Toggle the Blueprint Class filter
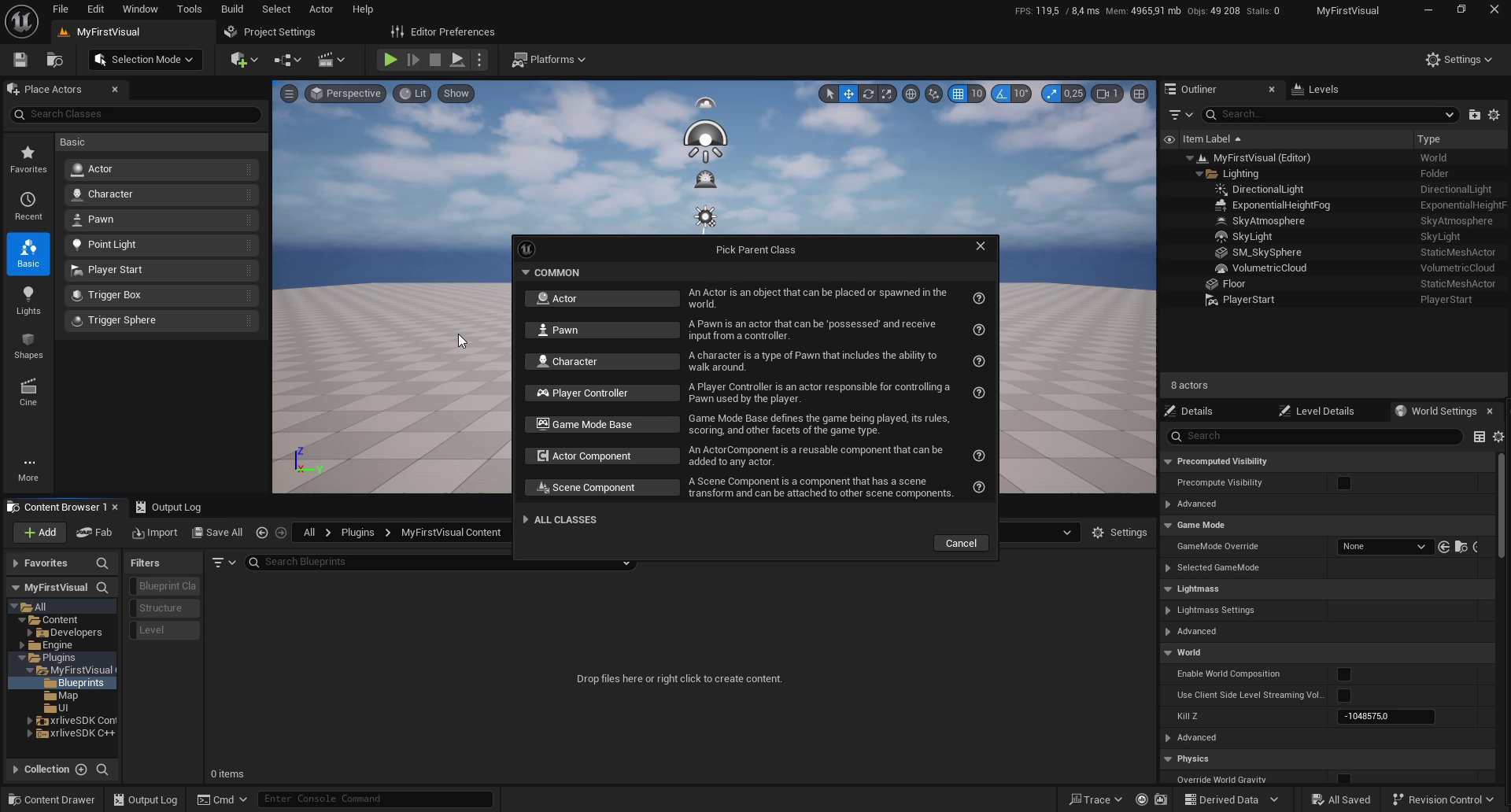Image resolution: width=1511 pixels, height=812 pixels. [164, 586]
